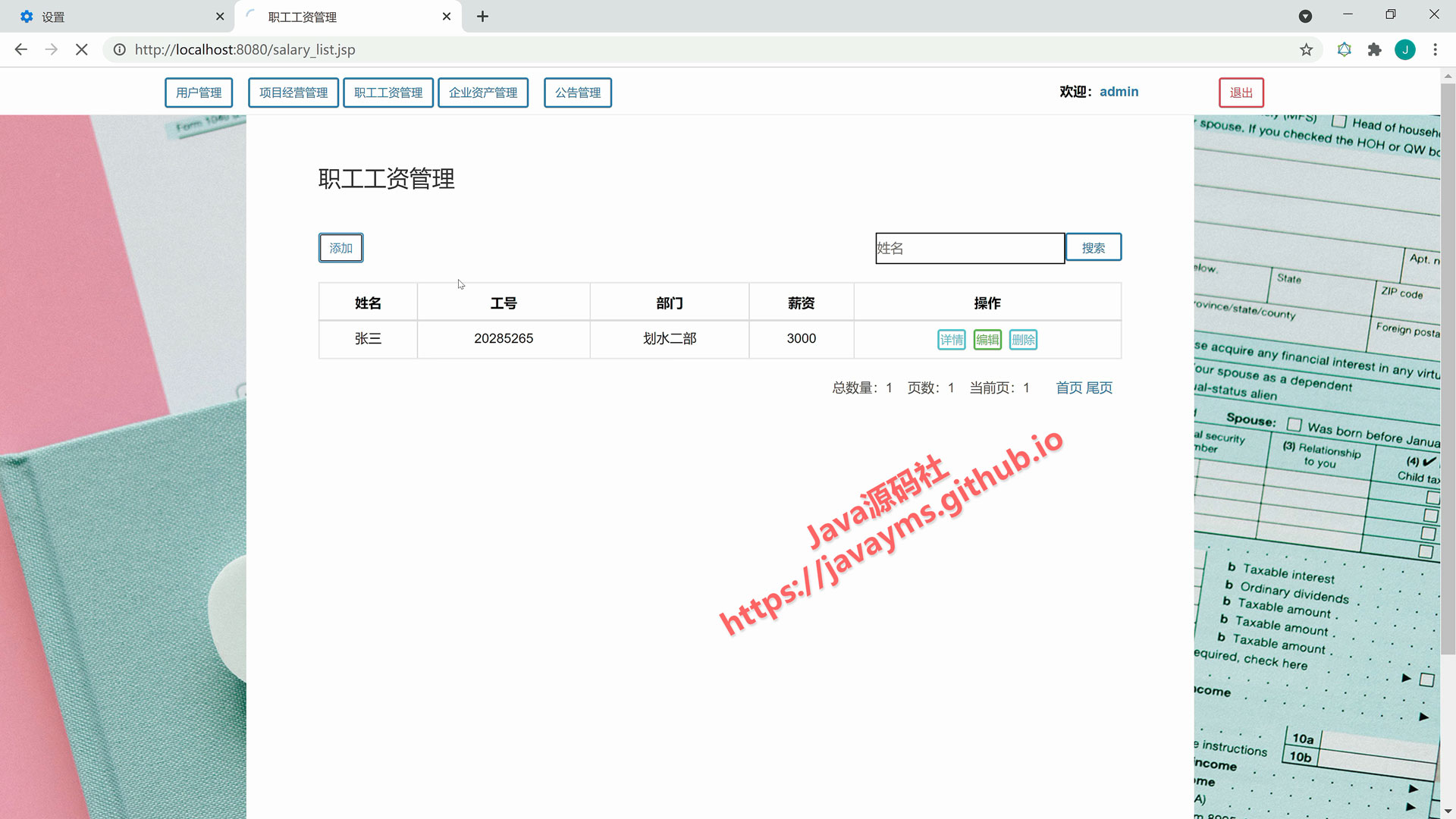Click the admin username link

pos(1119,92)
